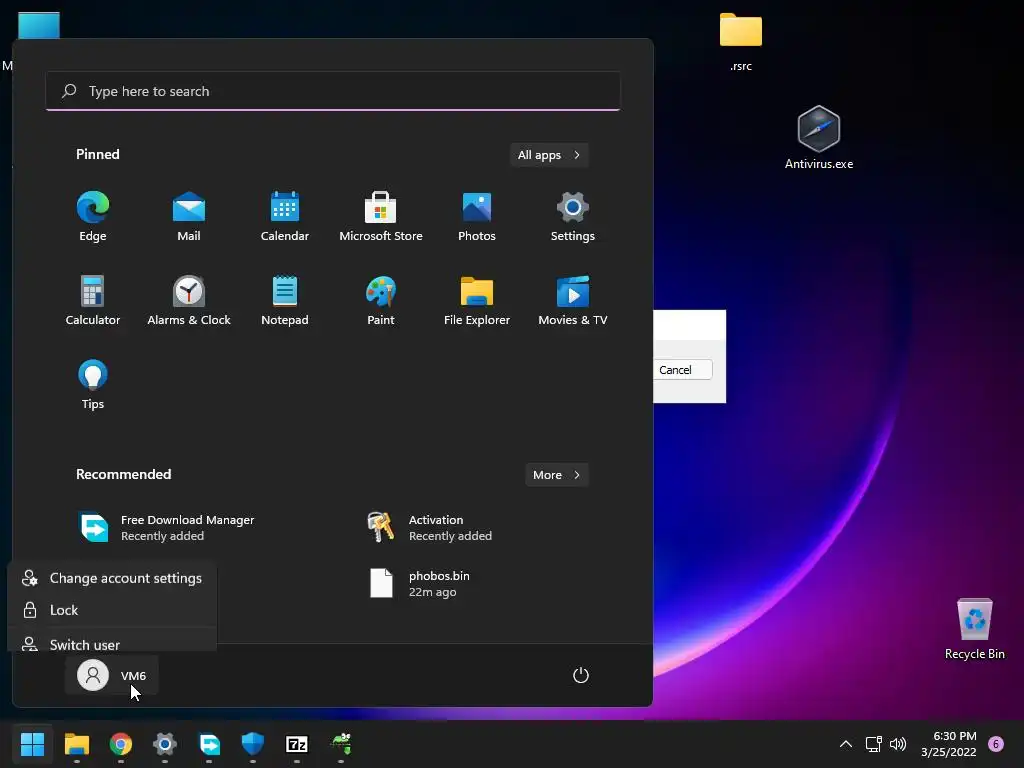
Task: Open the Settings pinned app
Action: [573, 217]
